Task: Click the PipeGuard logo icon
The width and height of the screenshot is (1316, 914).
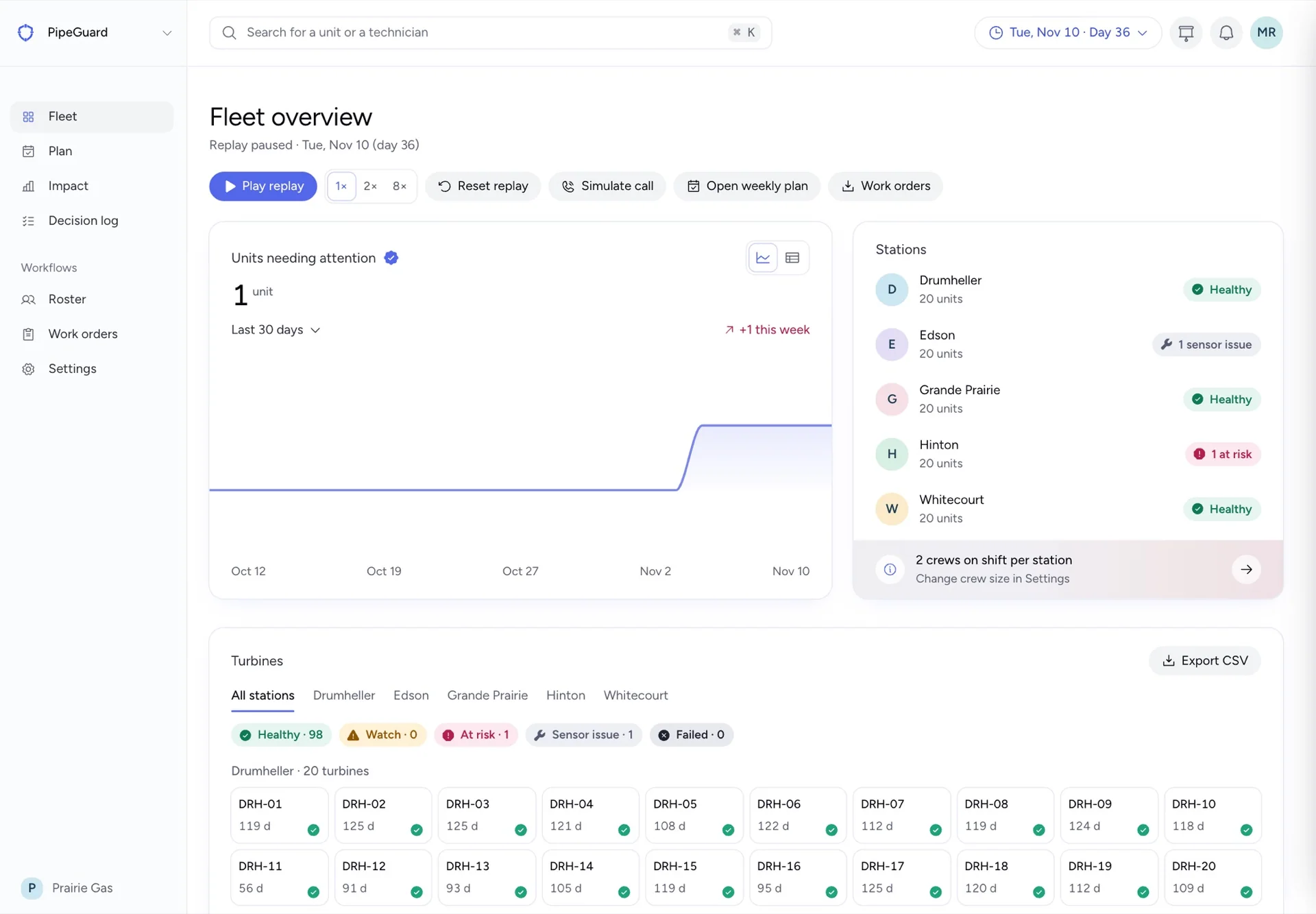Action: click(x=26, y=32)
